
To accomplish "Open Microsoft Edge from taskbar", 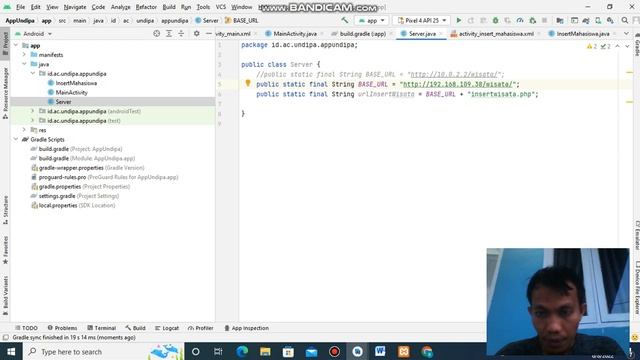I will 242,351.
